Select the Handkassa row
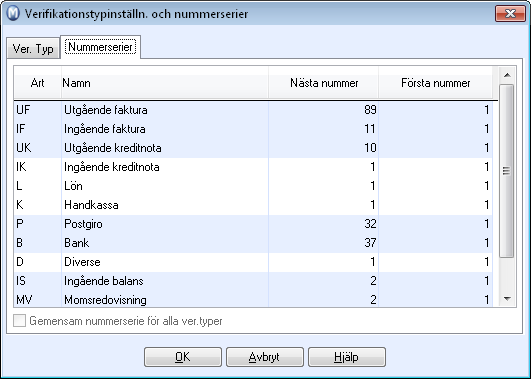Screen dimensions: 531x379 (253, 205)
